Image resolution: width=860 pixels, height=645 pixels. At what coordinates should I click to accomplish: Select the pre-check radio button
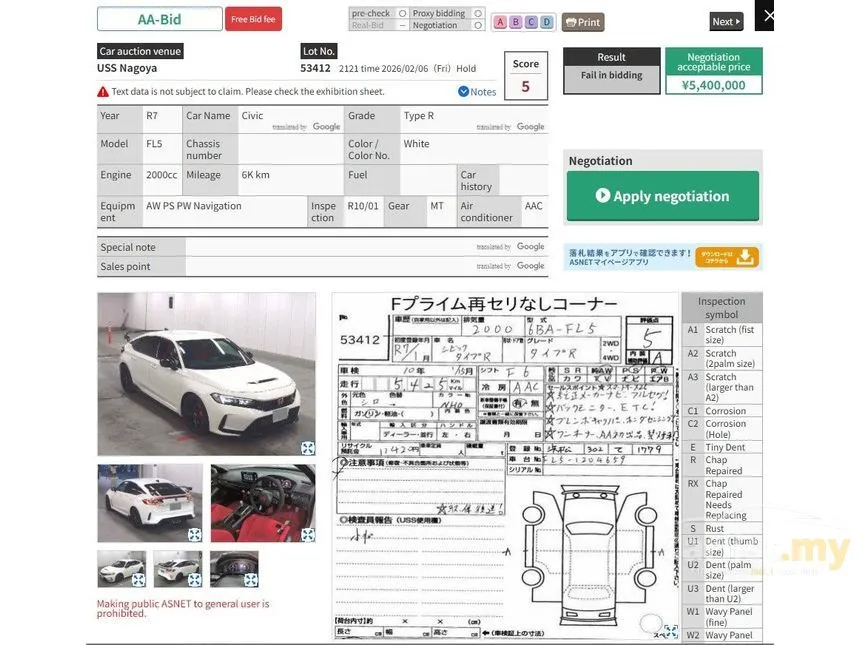(x=403, y=13)
